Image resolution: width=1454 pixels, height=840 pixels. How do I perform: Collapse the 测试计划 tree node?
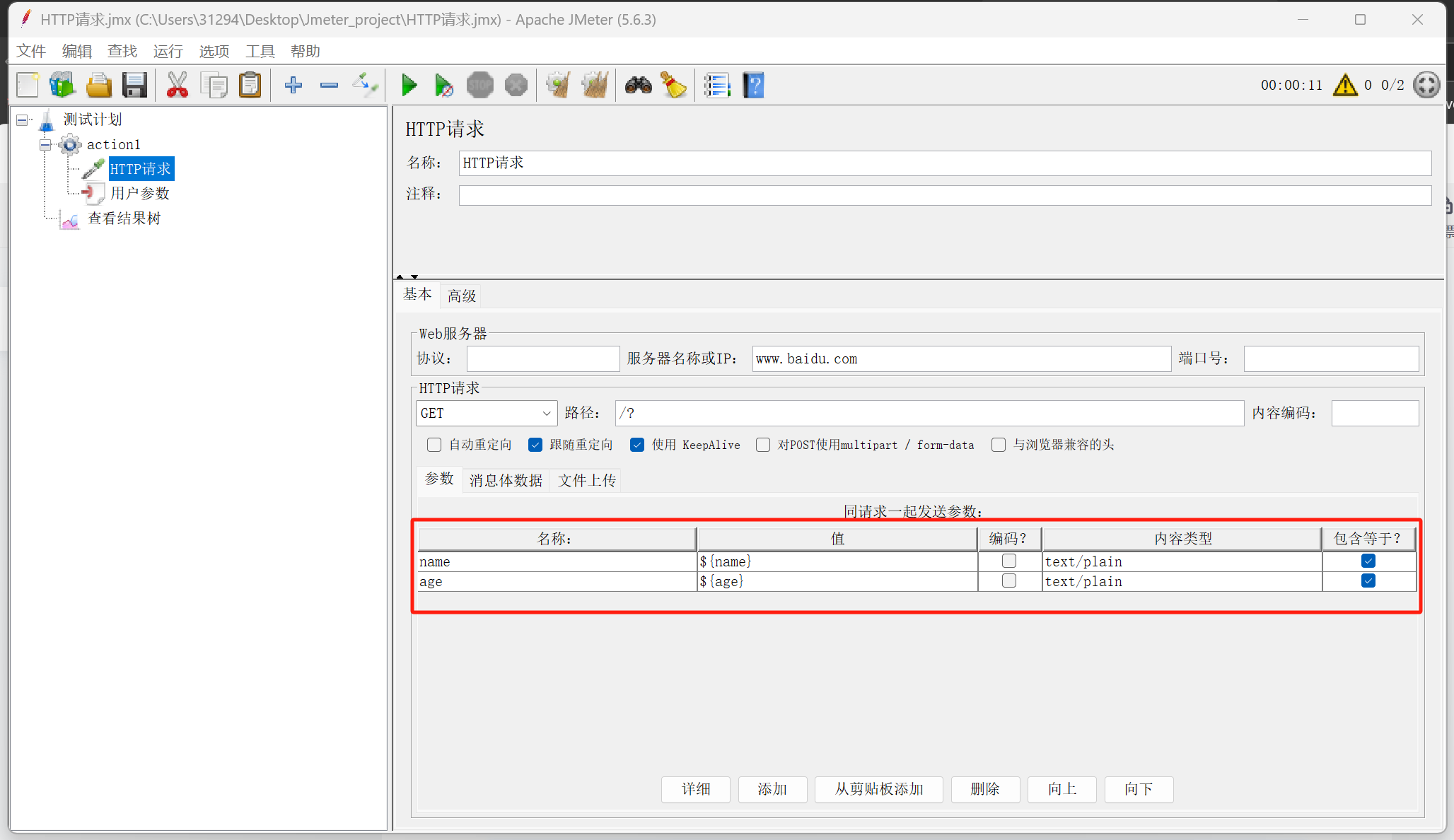(23, 120)
